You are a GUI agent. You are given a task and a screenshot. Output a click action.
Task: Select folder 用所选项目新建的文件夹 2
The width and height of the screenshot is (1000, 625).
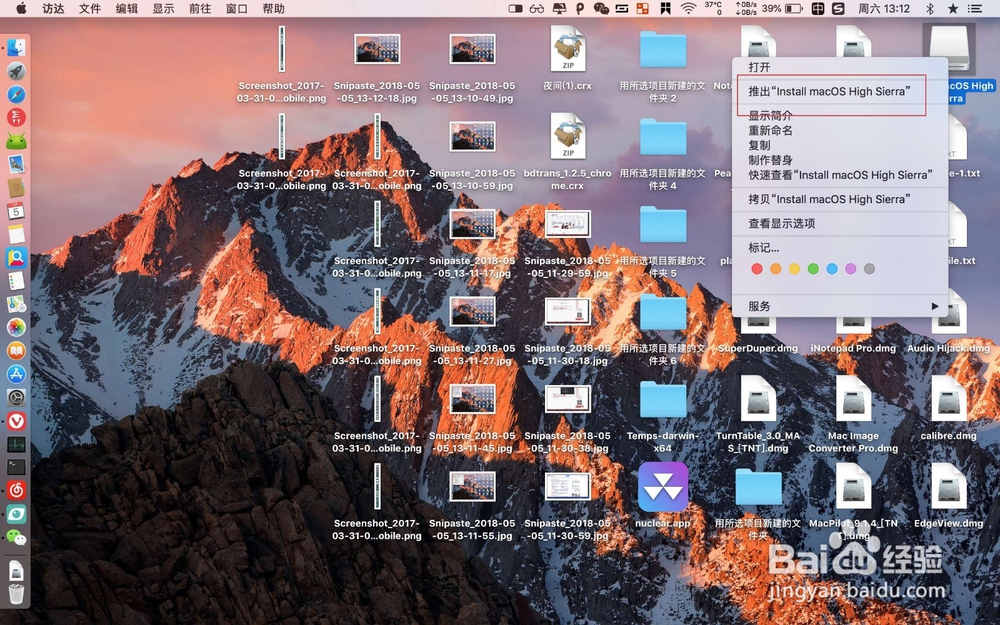(x=663, y=49)
